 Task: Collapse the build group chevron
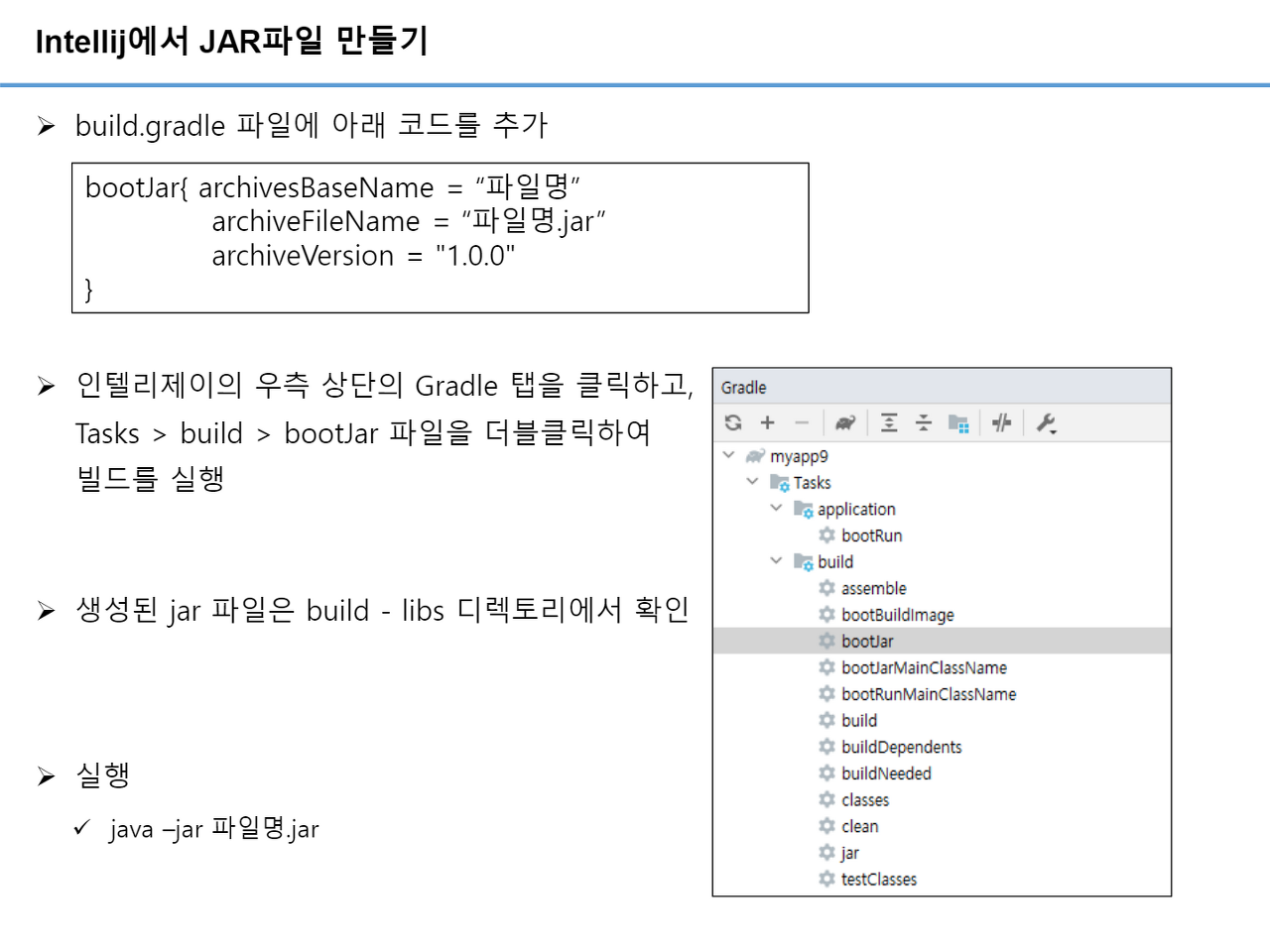[776, 560]
